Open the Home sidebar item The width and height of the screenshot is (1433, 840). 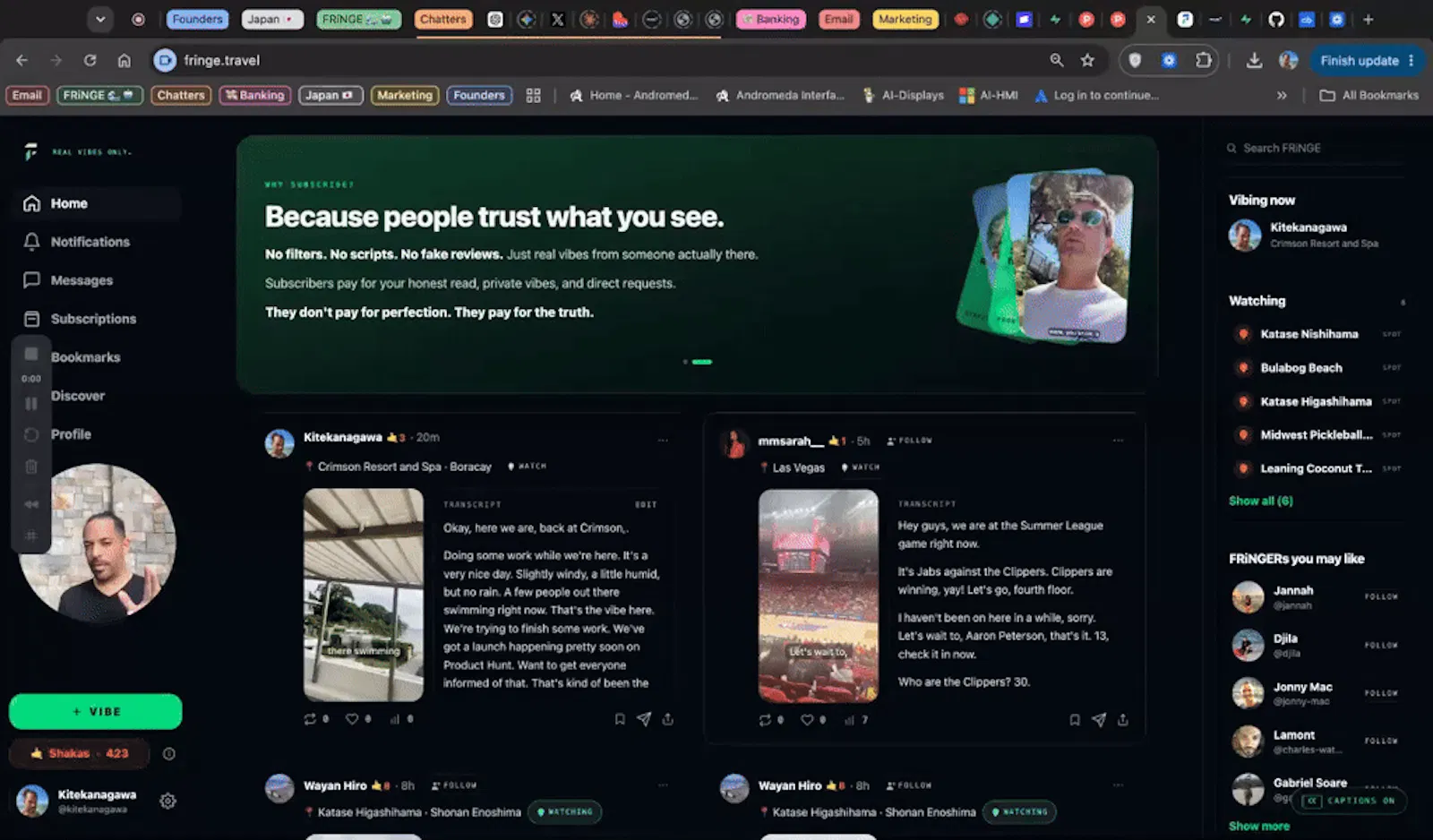click(97, 203)
